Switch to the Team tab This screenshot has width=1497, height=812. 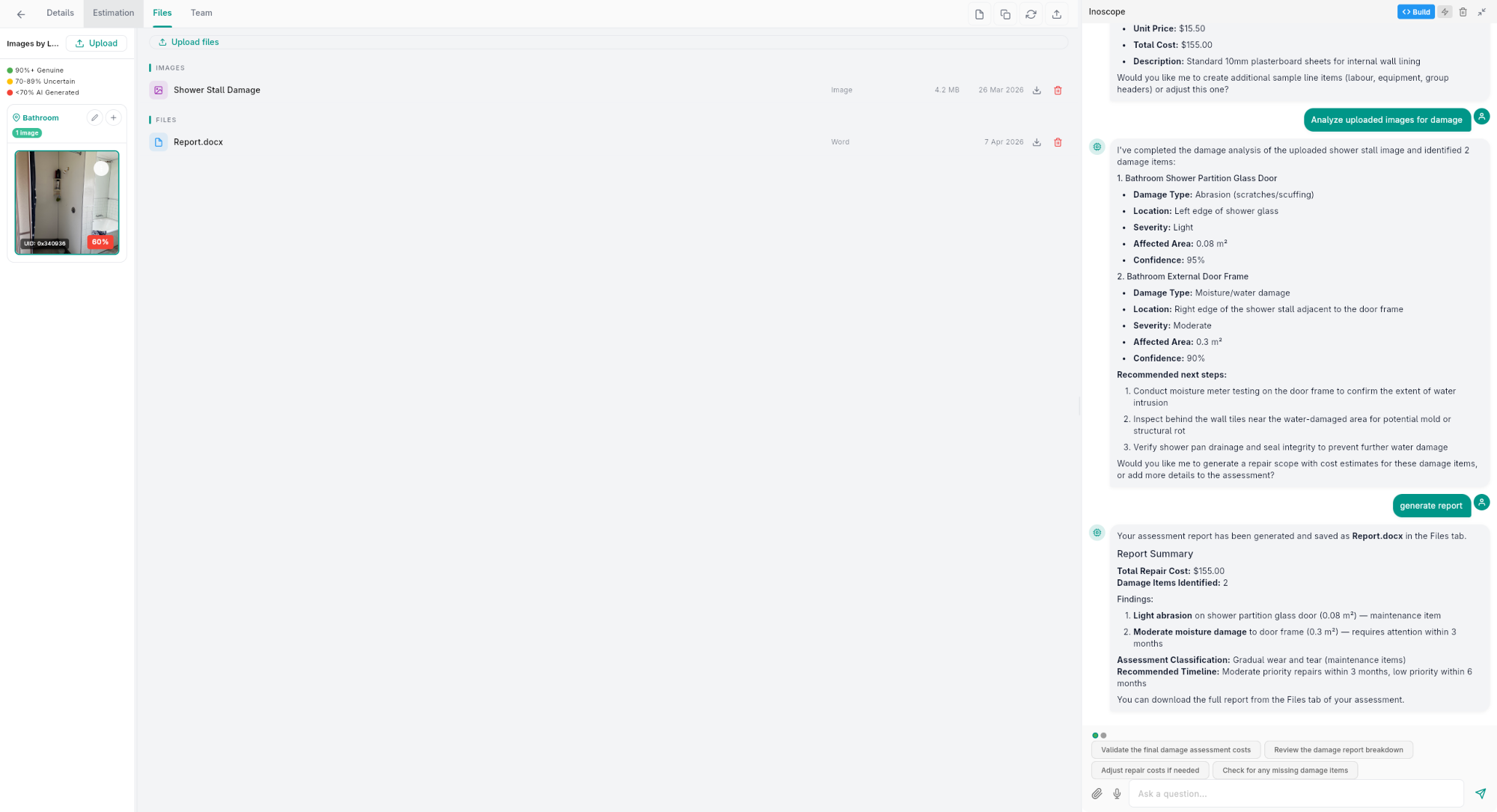click(x=201, y=13)
